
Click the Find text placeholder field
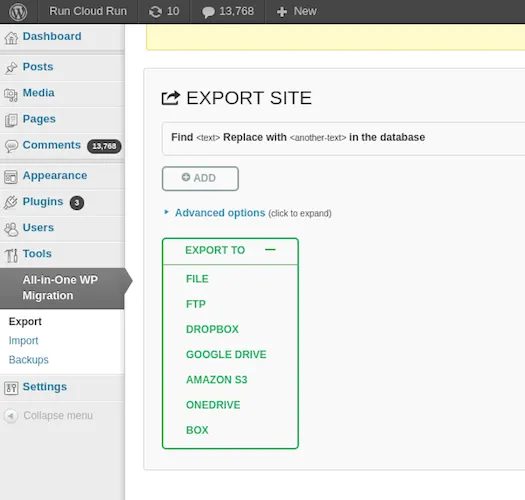click(x=208, y=138)
